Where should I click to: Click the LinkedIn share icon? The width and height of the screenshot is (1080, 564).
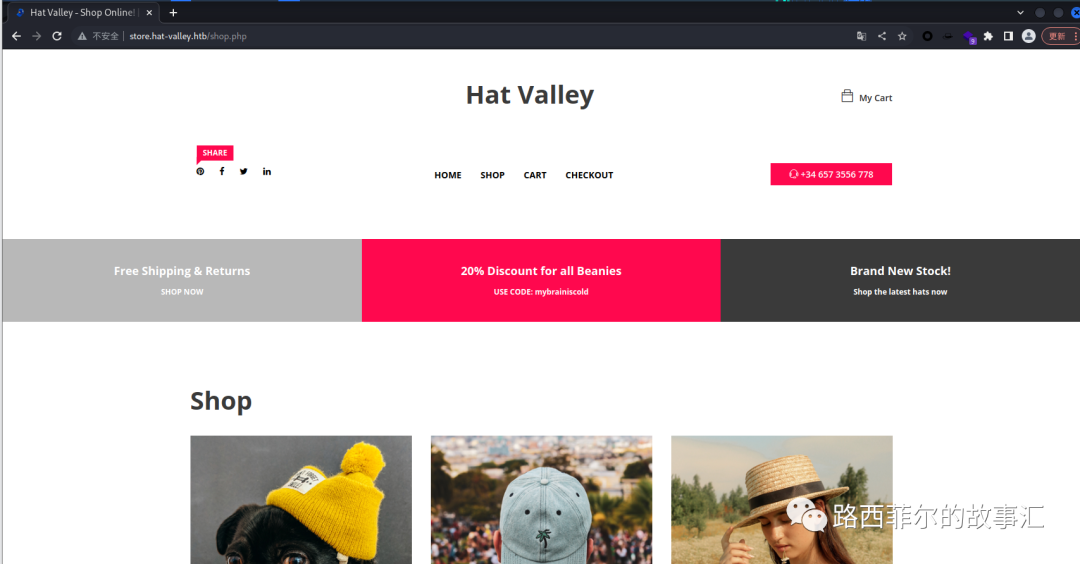tap(267, 171)
